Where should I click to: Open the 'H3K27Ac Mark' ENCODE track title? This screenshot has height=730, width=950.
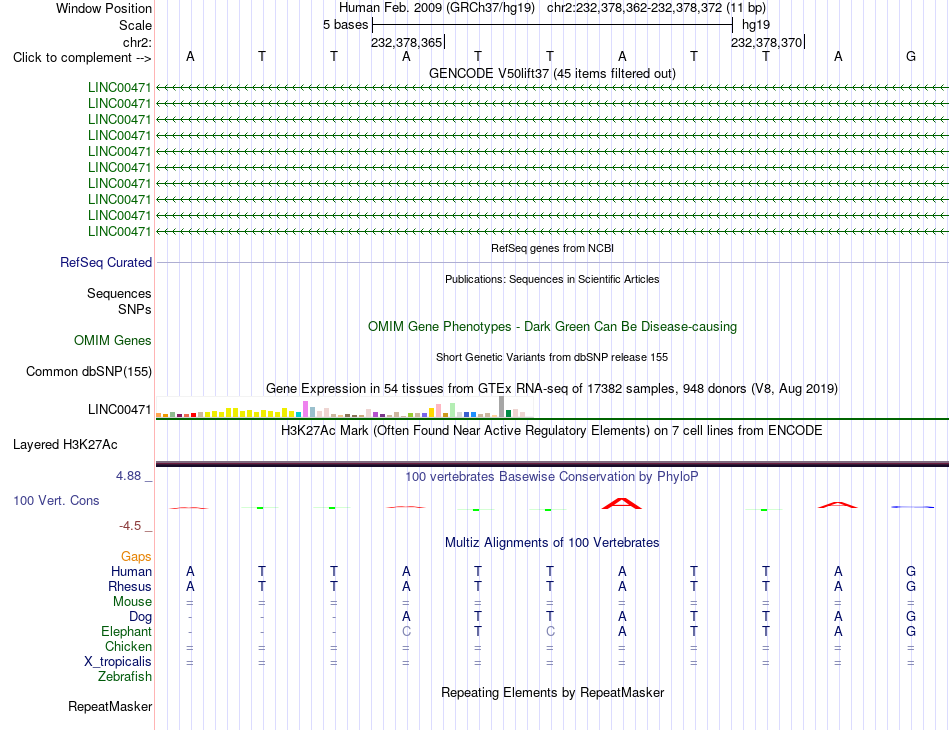552,431
